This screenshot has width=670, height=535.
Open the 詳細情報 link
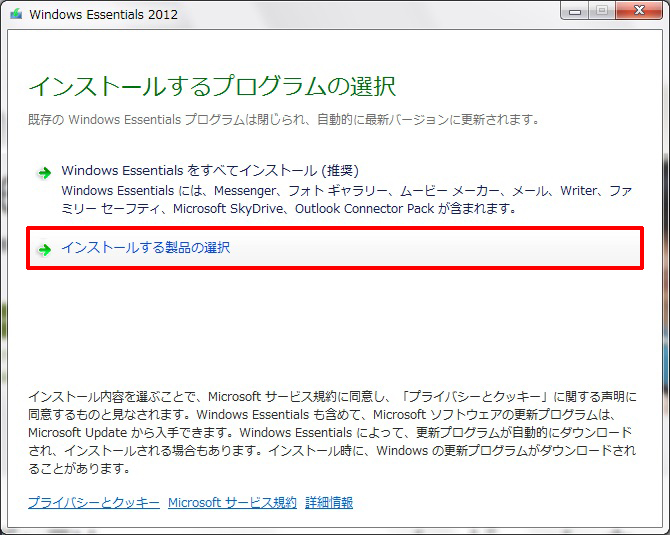(329, 503)
